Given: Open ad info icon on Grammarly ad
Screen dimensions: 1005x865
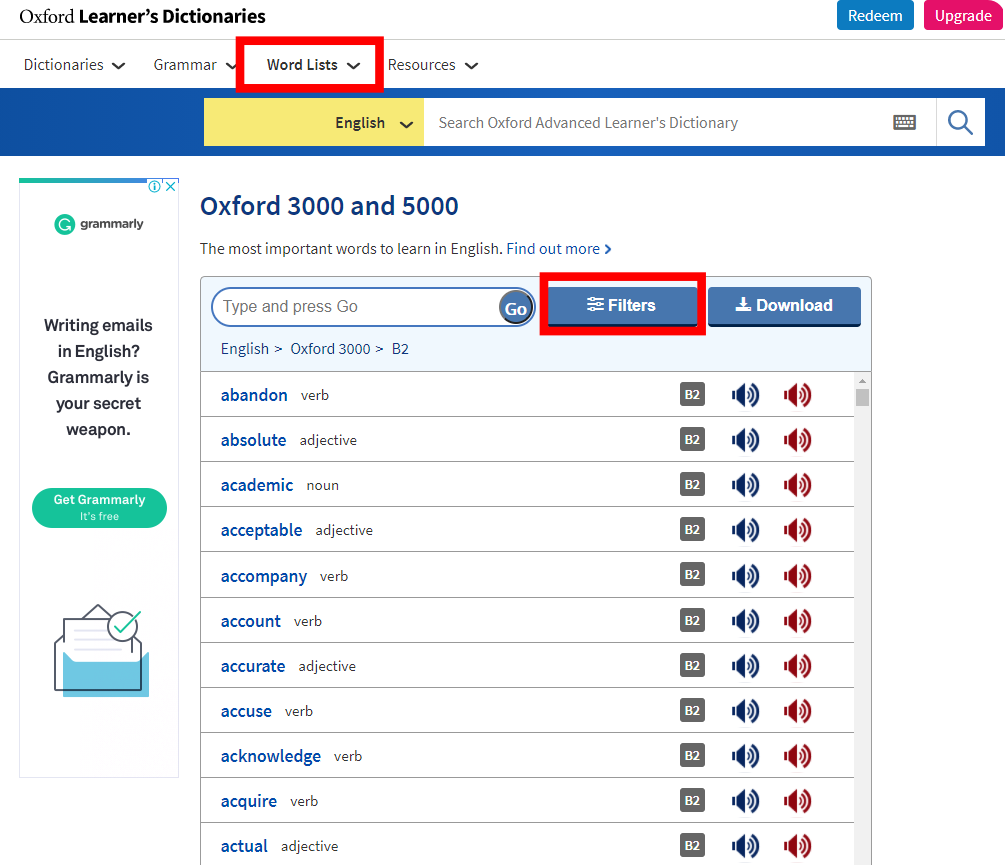Looking at the screenshot, I should [154, 186].
